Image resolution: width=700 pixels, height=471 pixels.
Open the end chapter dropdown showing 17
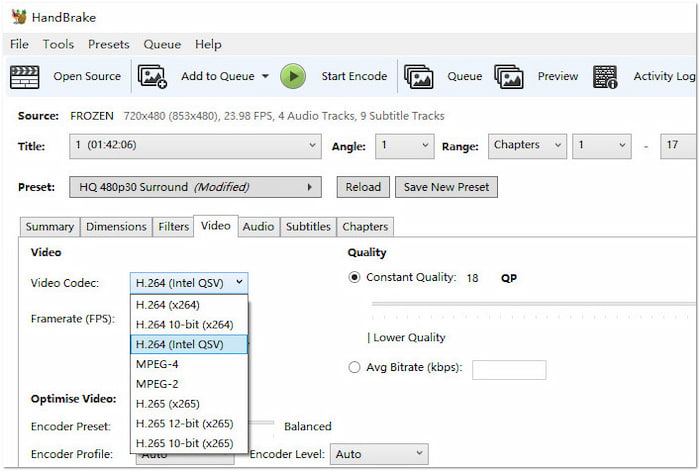tap(678, 146)
